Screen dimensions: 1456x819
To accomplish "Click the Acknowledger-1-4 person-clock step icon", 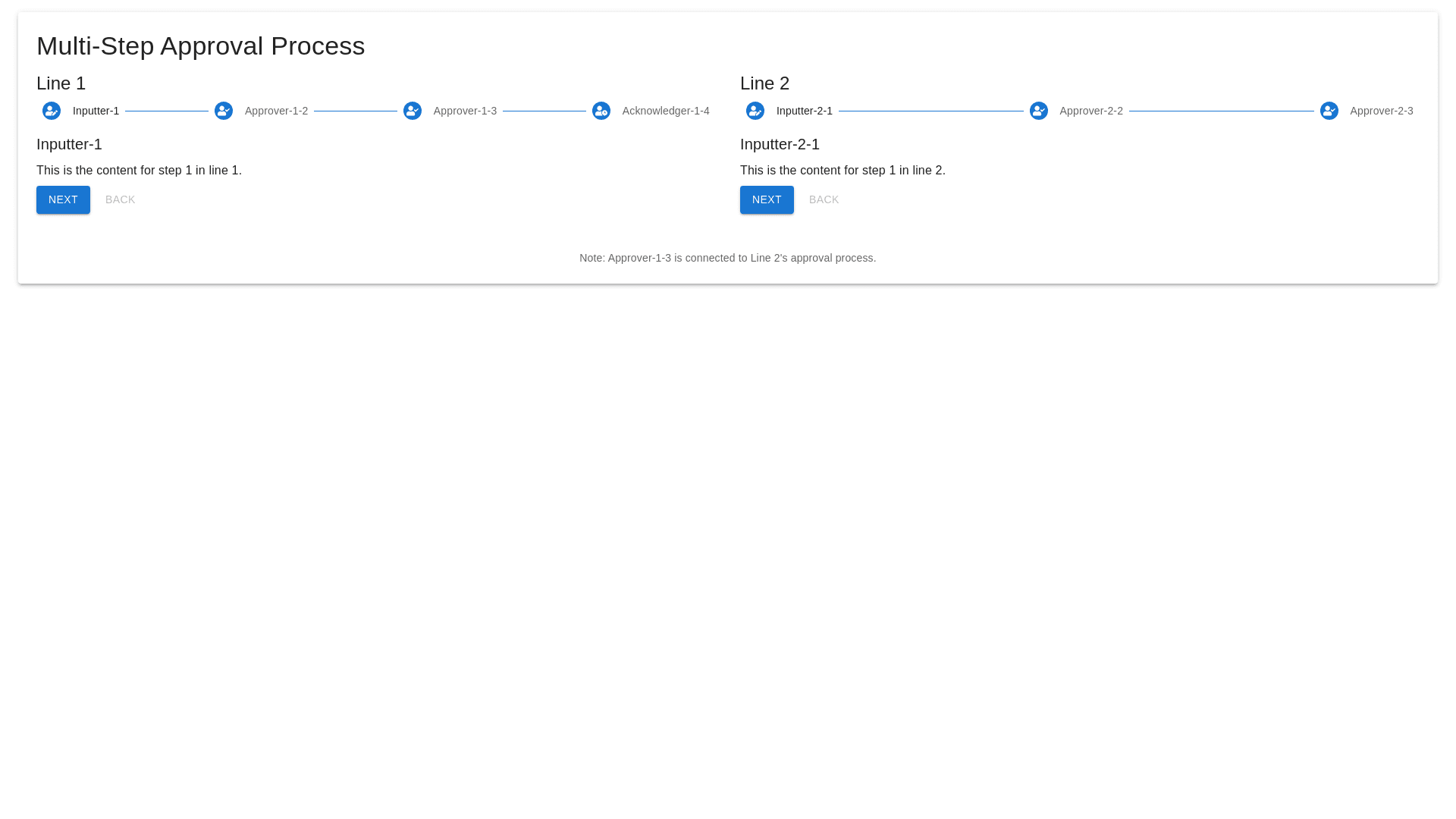I will tap(601, 111).
